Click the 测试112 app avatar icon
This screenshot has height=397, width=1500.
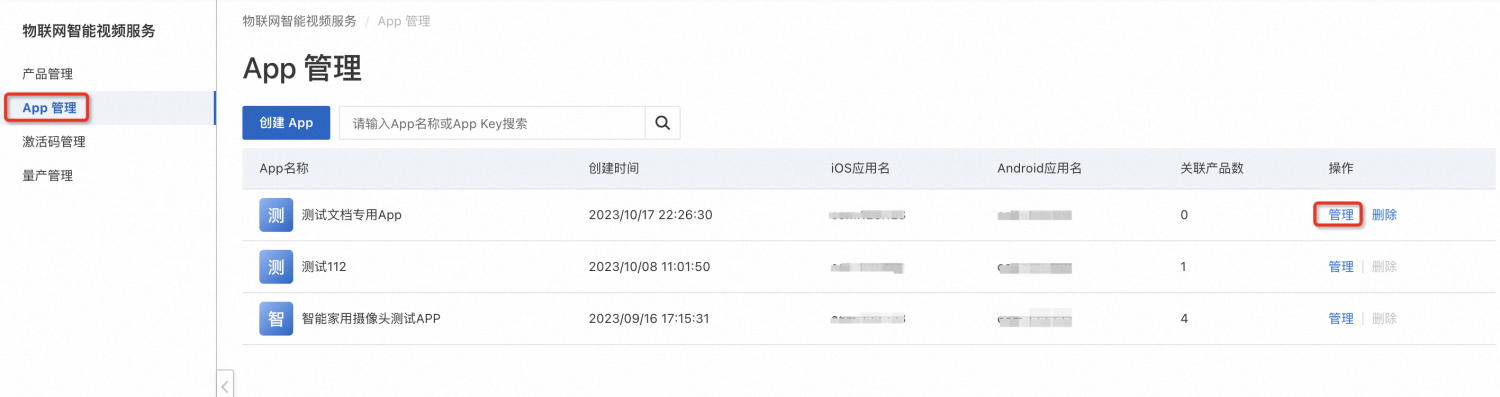[276, 267]
